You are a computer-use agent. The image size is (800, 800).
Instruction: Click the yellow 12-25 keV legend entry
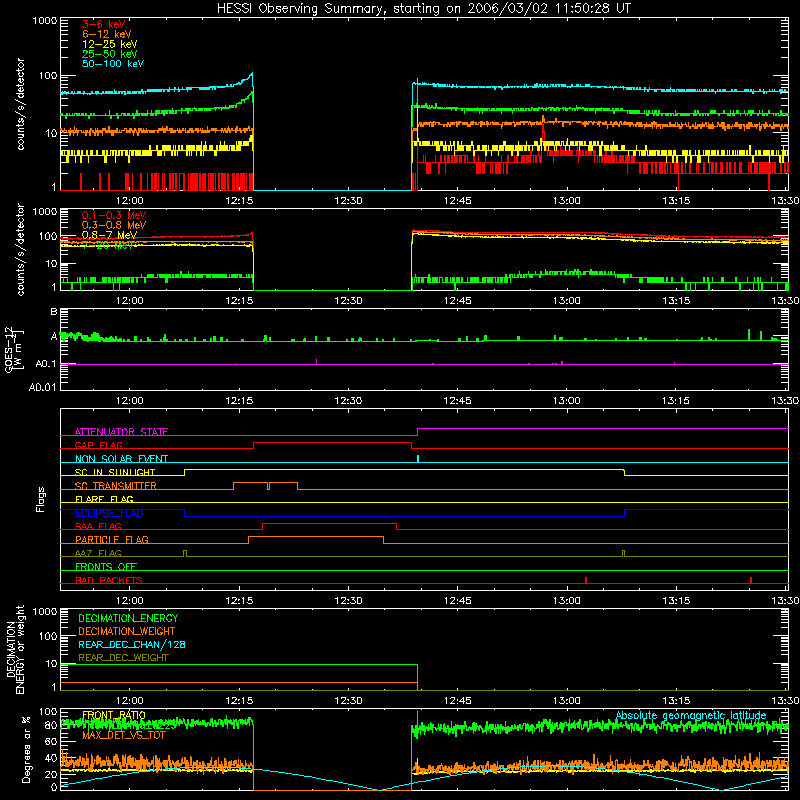[x=109, y=44]
